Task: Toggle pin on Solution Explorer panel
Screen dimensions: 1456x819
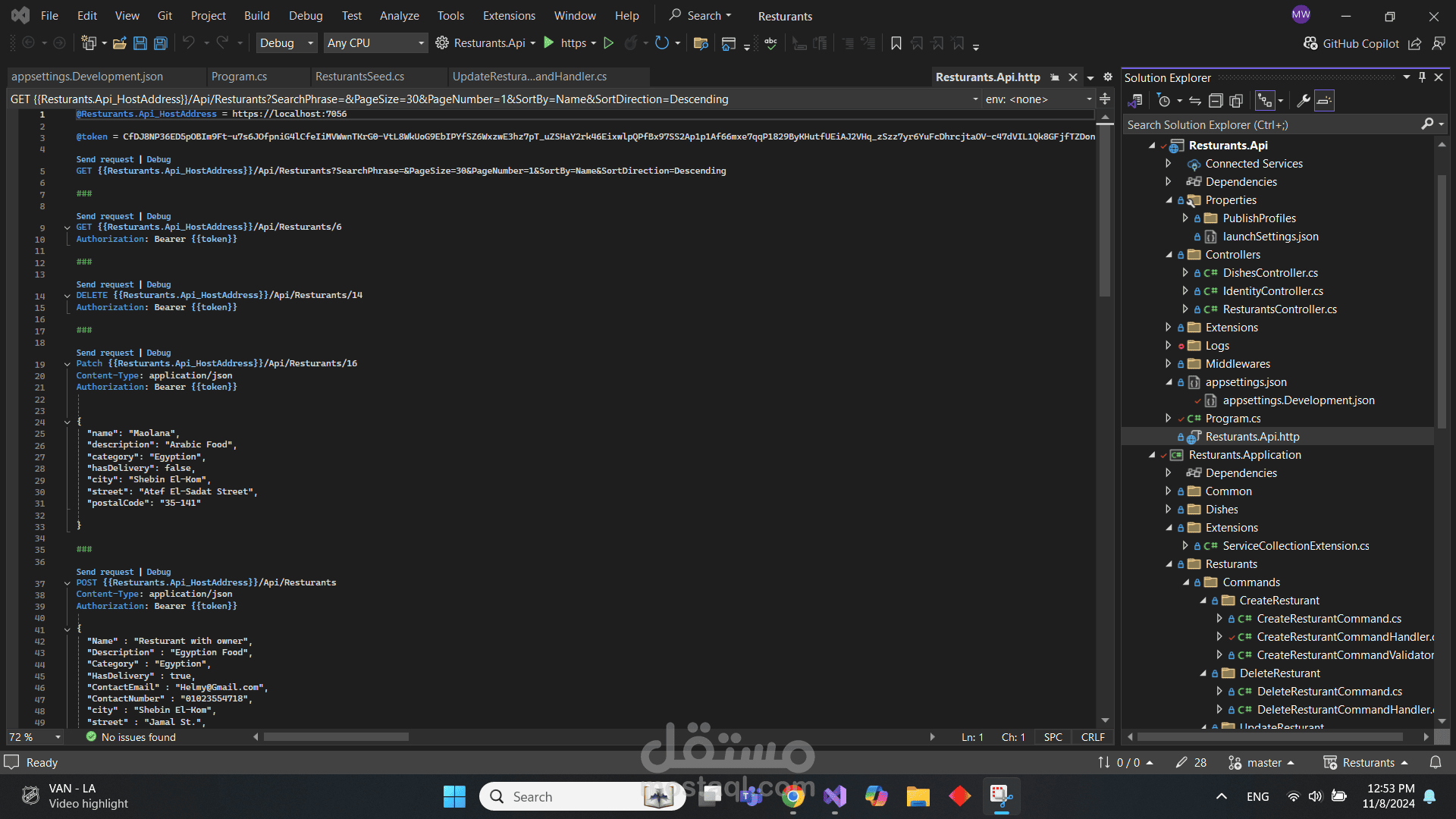Action: pyautogui.click(x=1422, y=77)
